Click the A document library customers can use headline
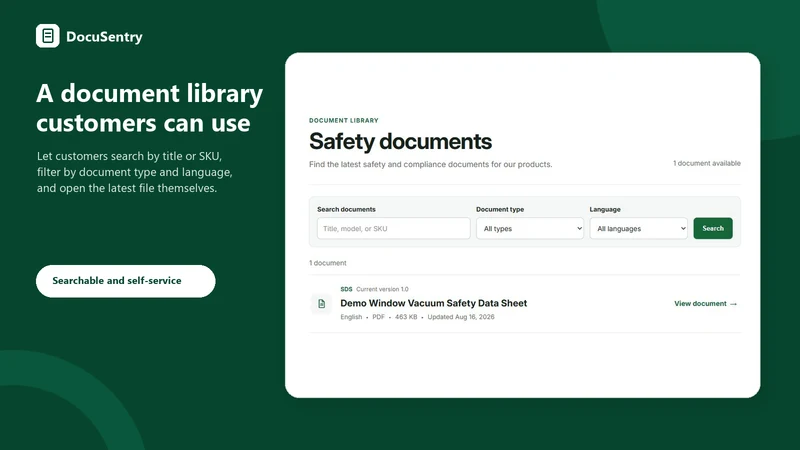The image size is (800, 450). point(149,108)
